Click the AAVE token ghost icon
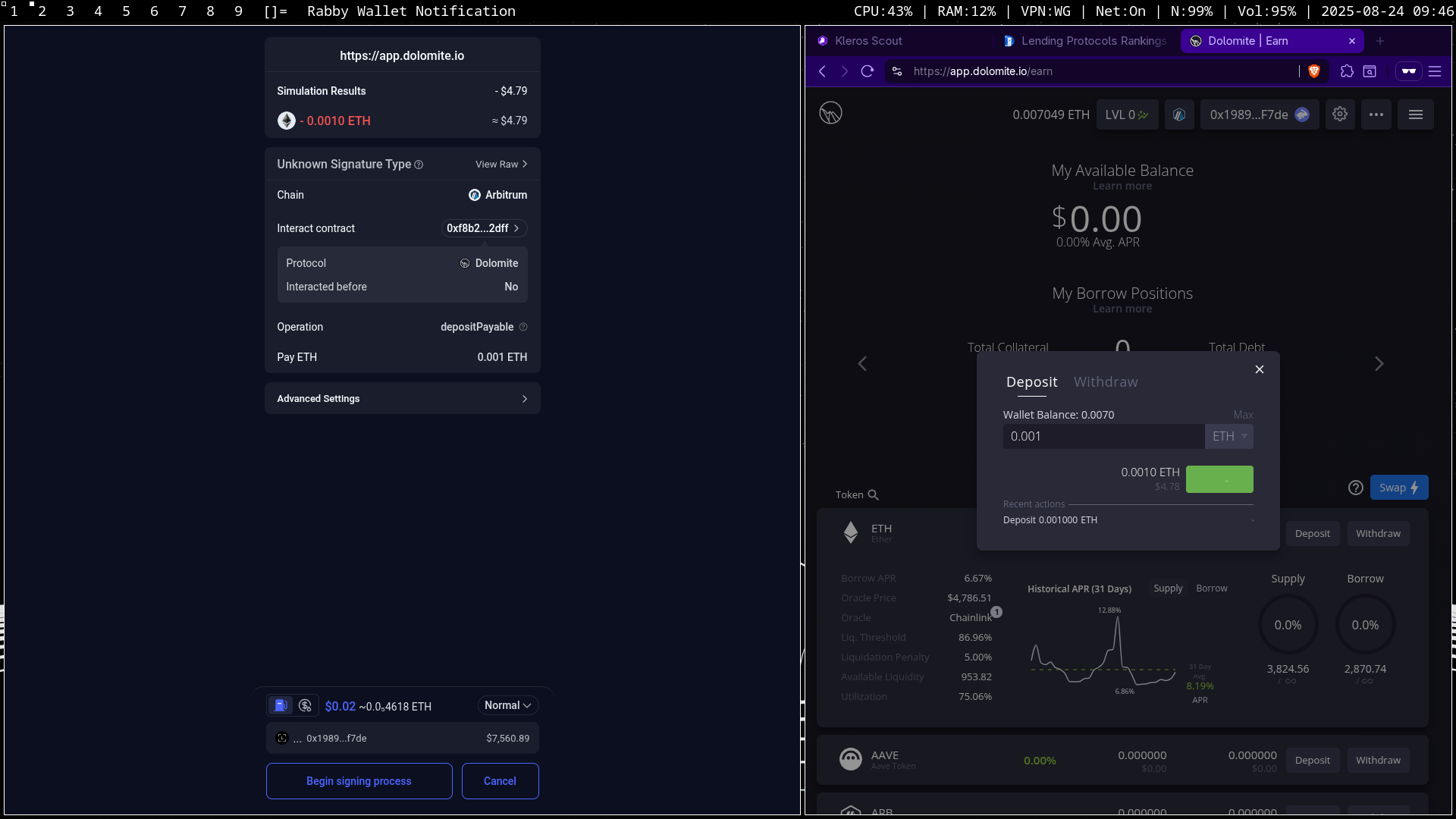This screenshot has height=819, width=1456. (851, 759)
